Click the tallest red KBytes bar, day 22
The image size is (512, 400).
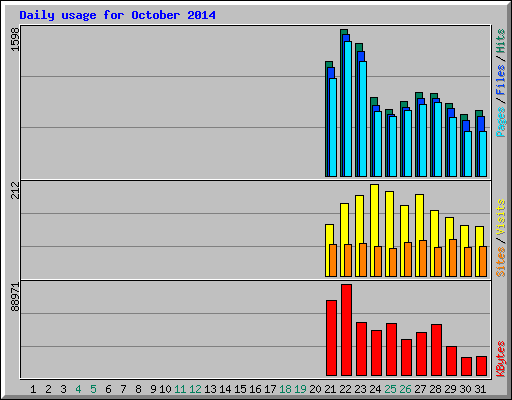(x=346, y=330)
